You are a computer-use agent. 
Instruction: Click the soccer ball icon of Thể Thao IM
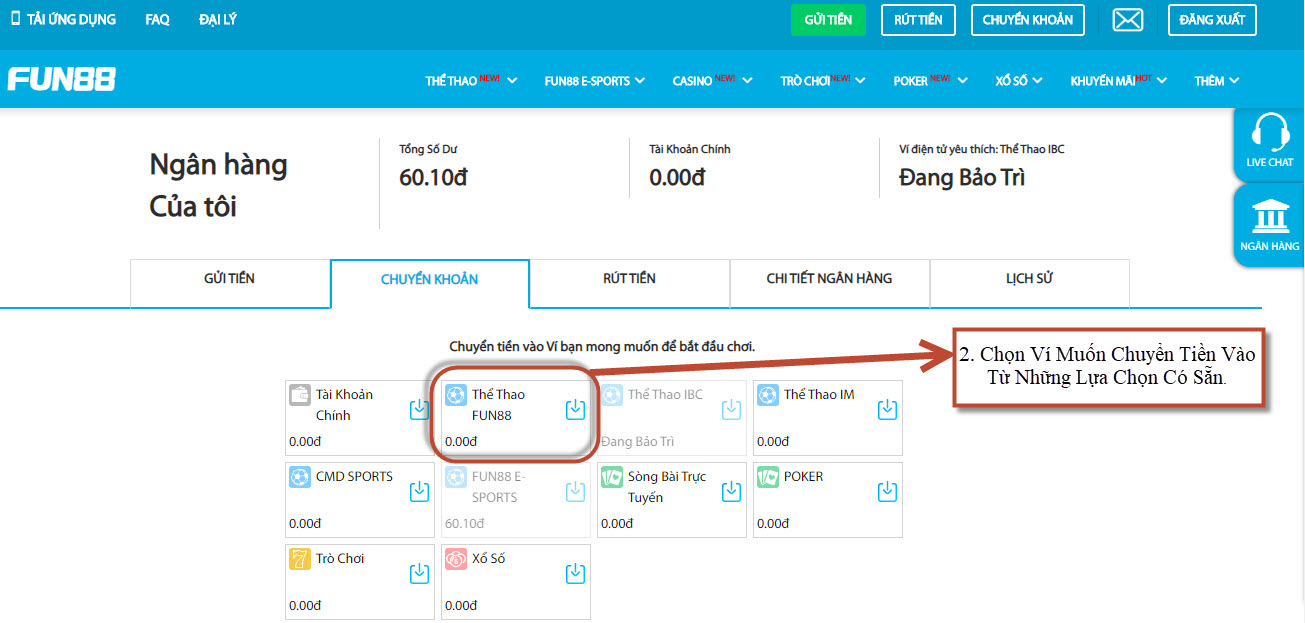coord(767,395)
